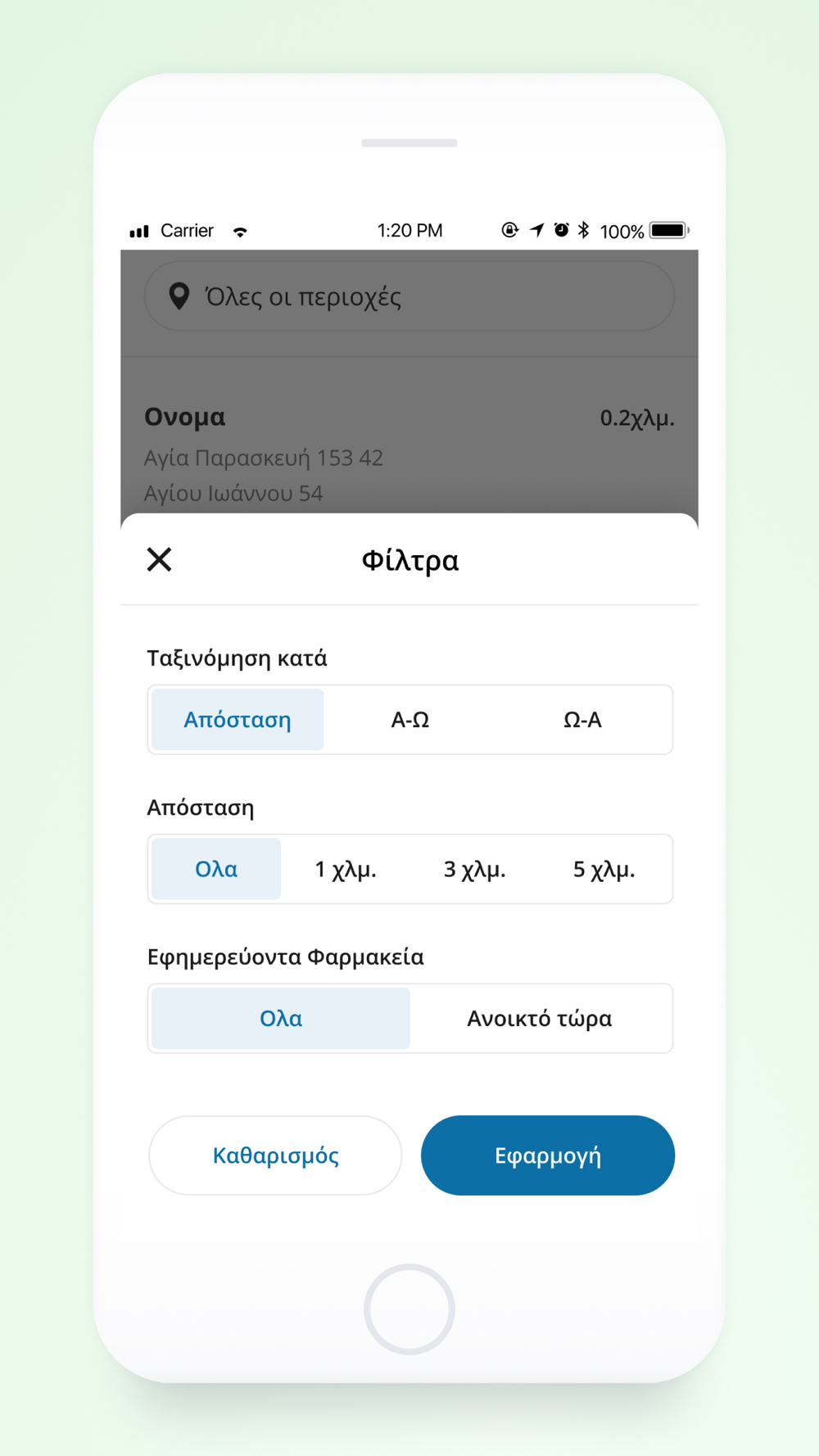Set distance filter to 1 χλμ.

click(346, 869)
